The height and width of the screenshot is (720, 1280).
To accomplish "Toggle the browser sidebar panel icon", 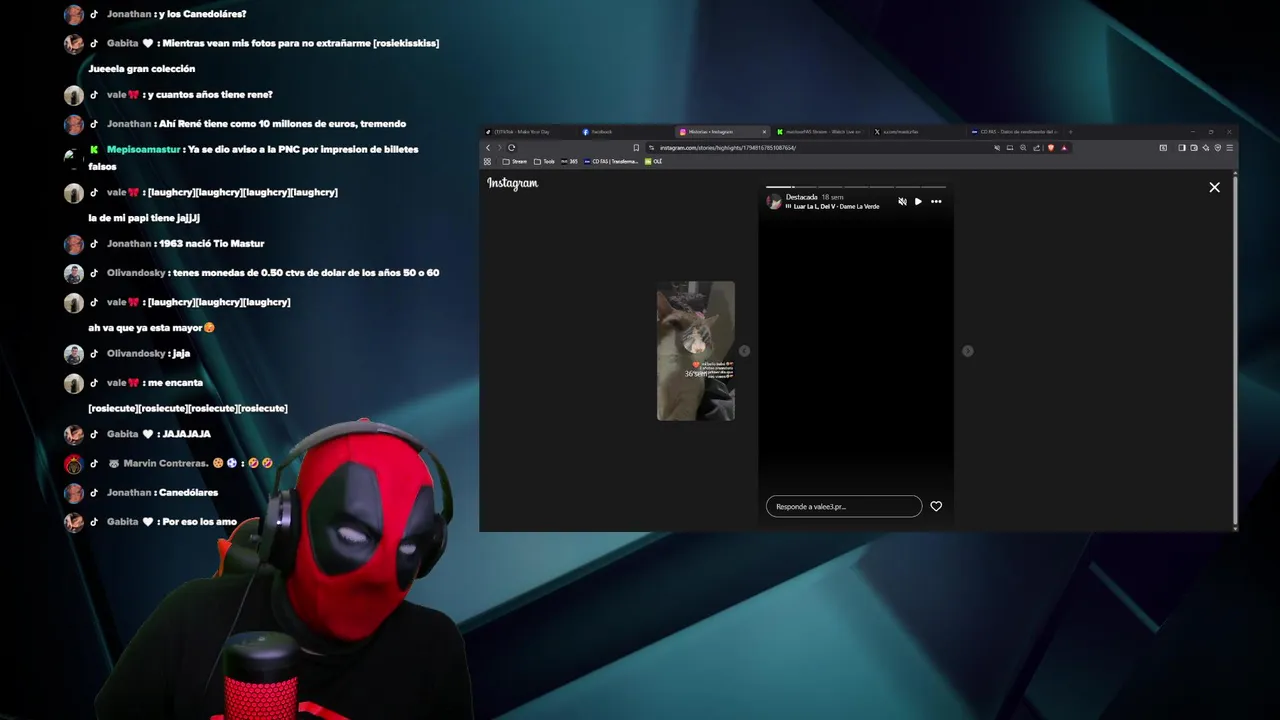I will 1182,148.
